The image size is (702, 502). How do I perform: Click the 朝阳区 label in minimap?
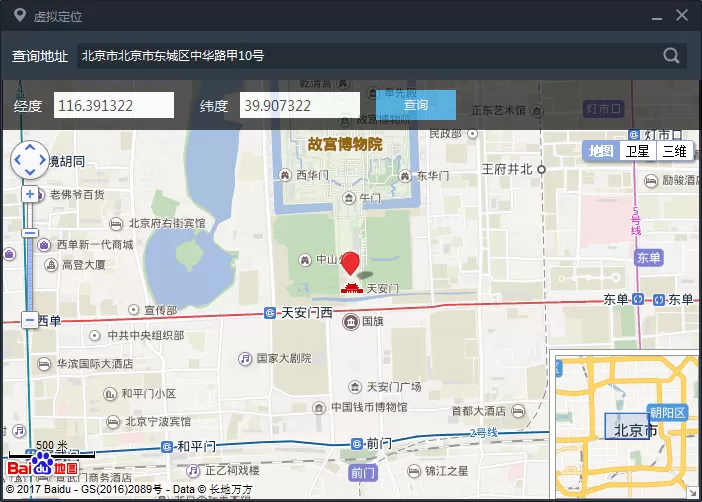667,412
